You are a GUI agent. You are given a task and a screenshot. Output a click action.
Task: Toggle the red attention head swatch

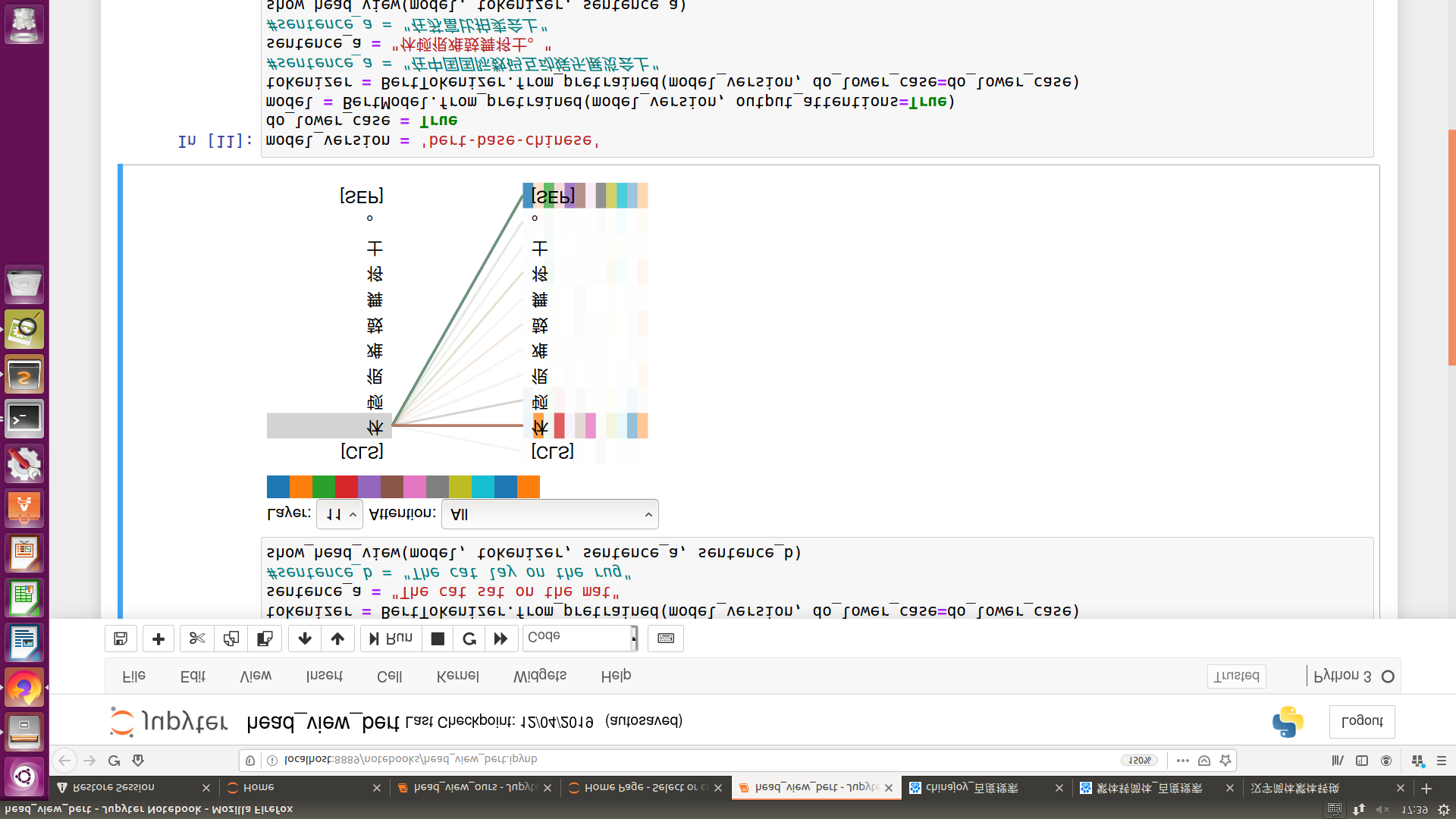tap(346, 487)
